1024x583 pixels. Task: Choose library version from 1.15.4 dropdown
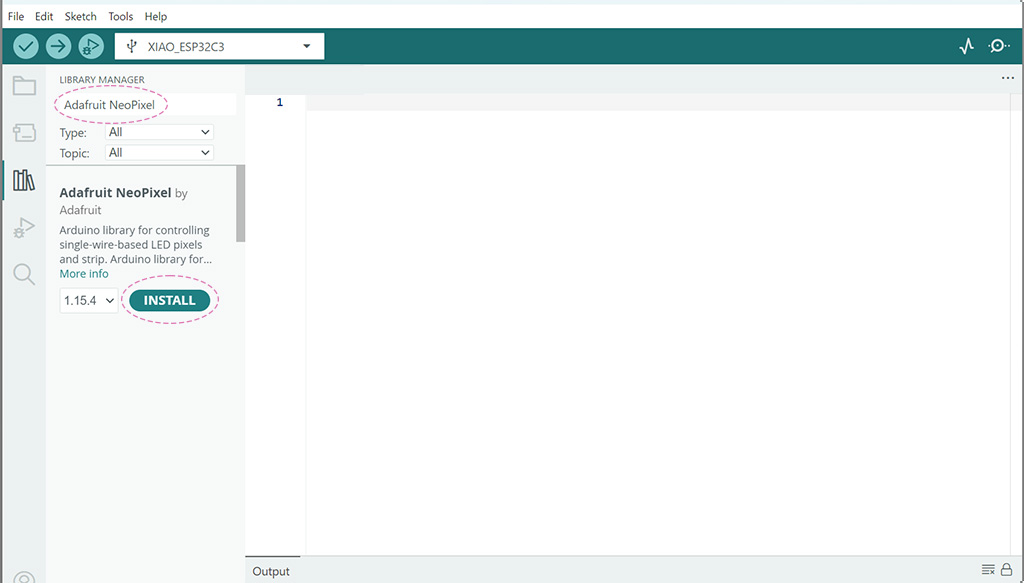click(88, 300)
